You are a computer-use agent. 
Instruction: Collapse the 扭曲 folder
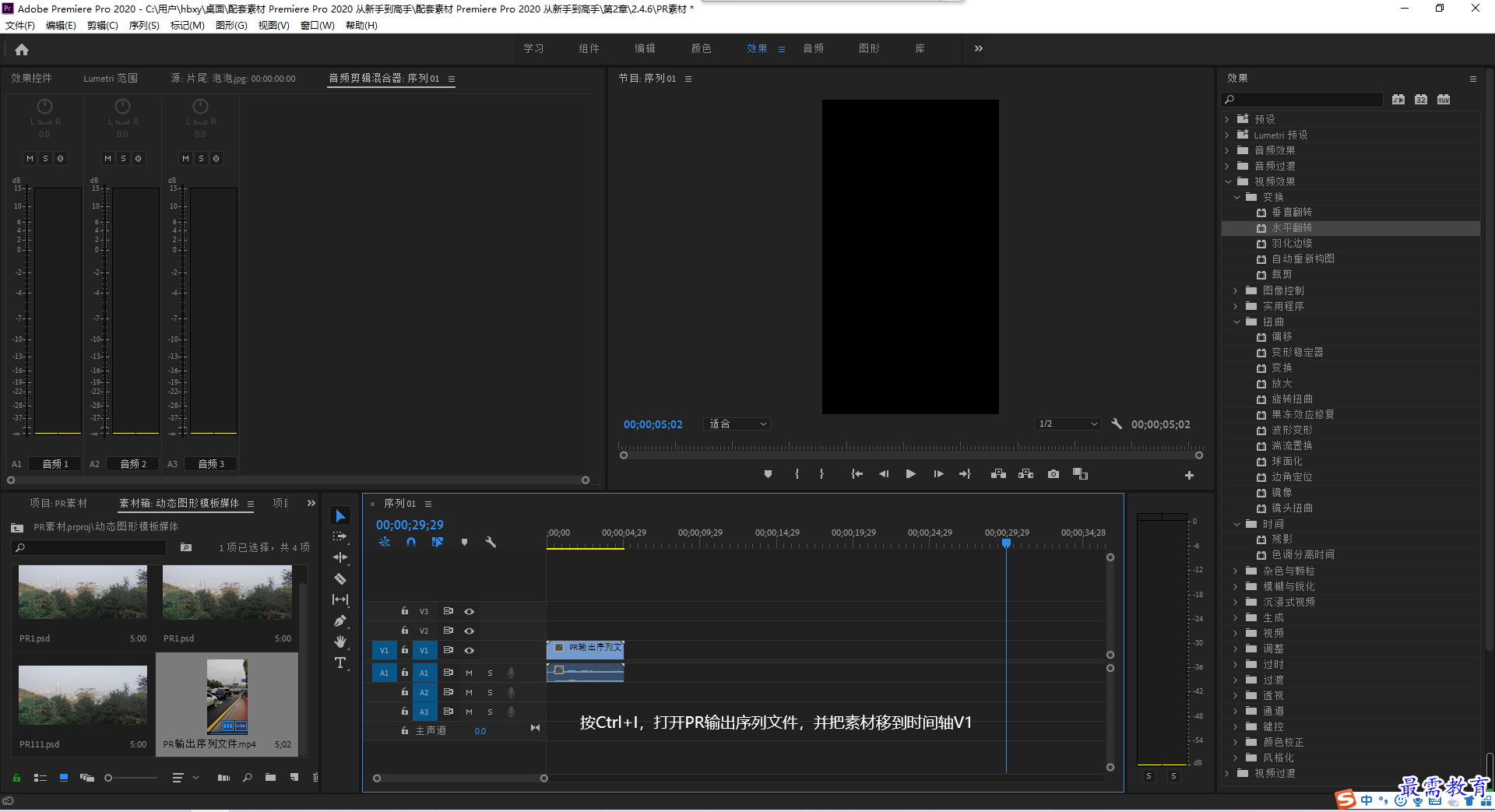[x=1236, y=322]
